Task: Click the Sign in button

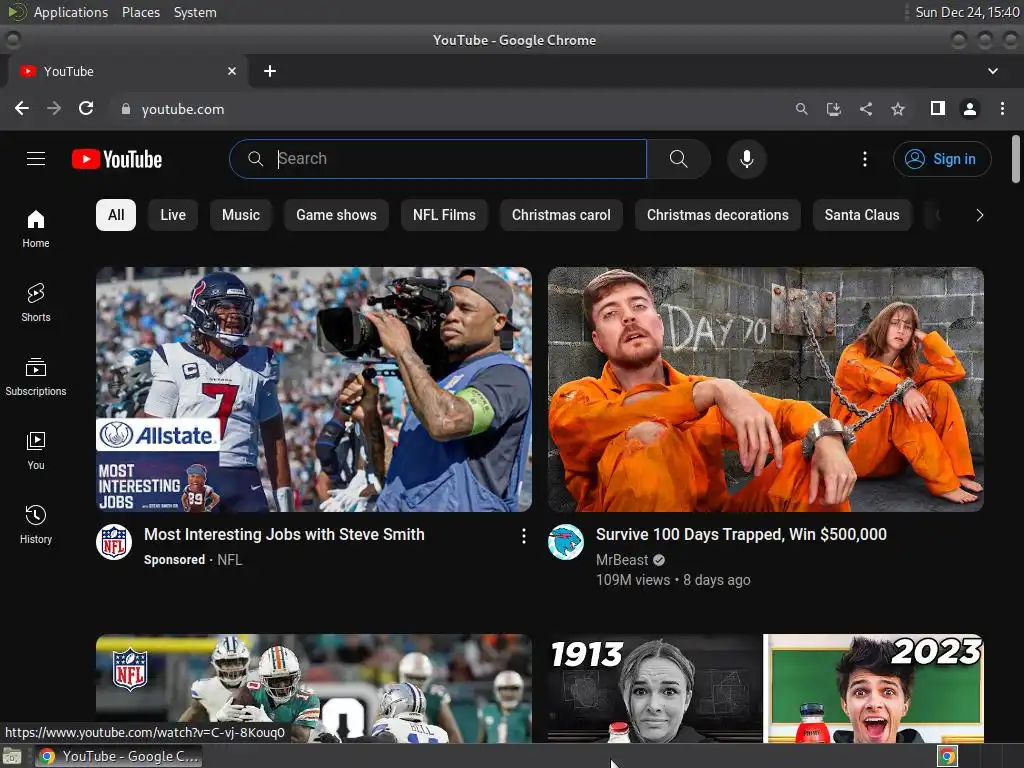Action: click(x=942, y=159)
